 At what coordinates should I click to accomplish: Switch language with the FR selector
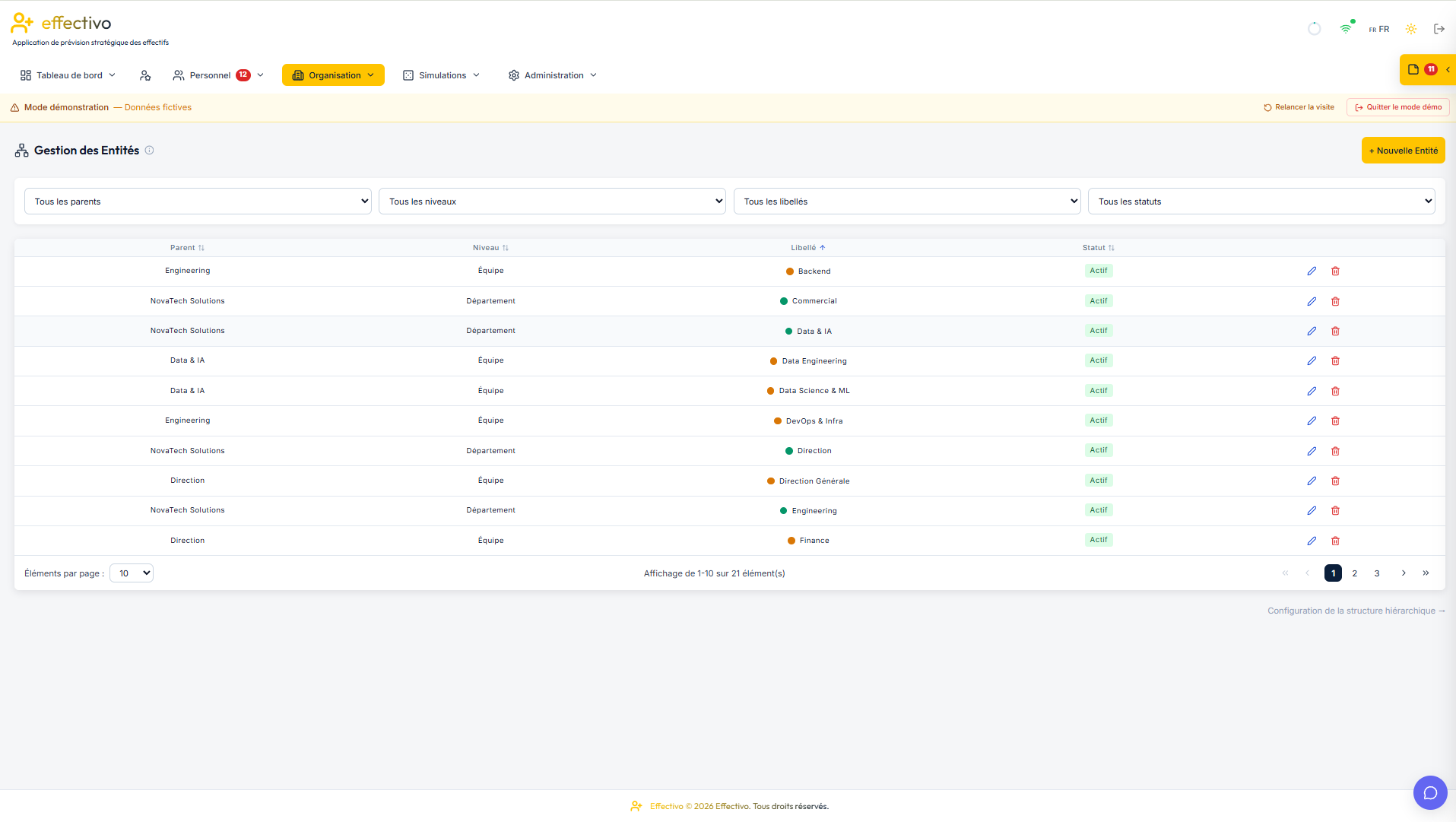coord(1378,30)
